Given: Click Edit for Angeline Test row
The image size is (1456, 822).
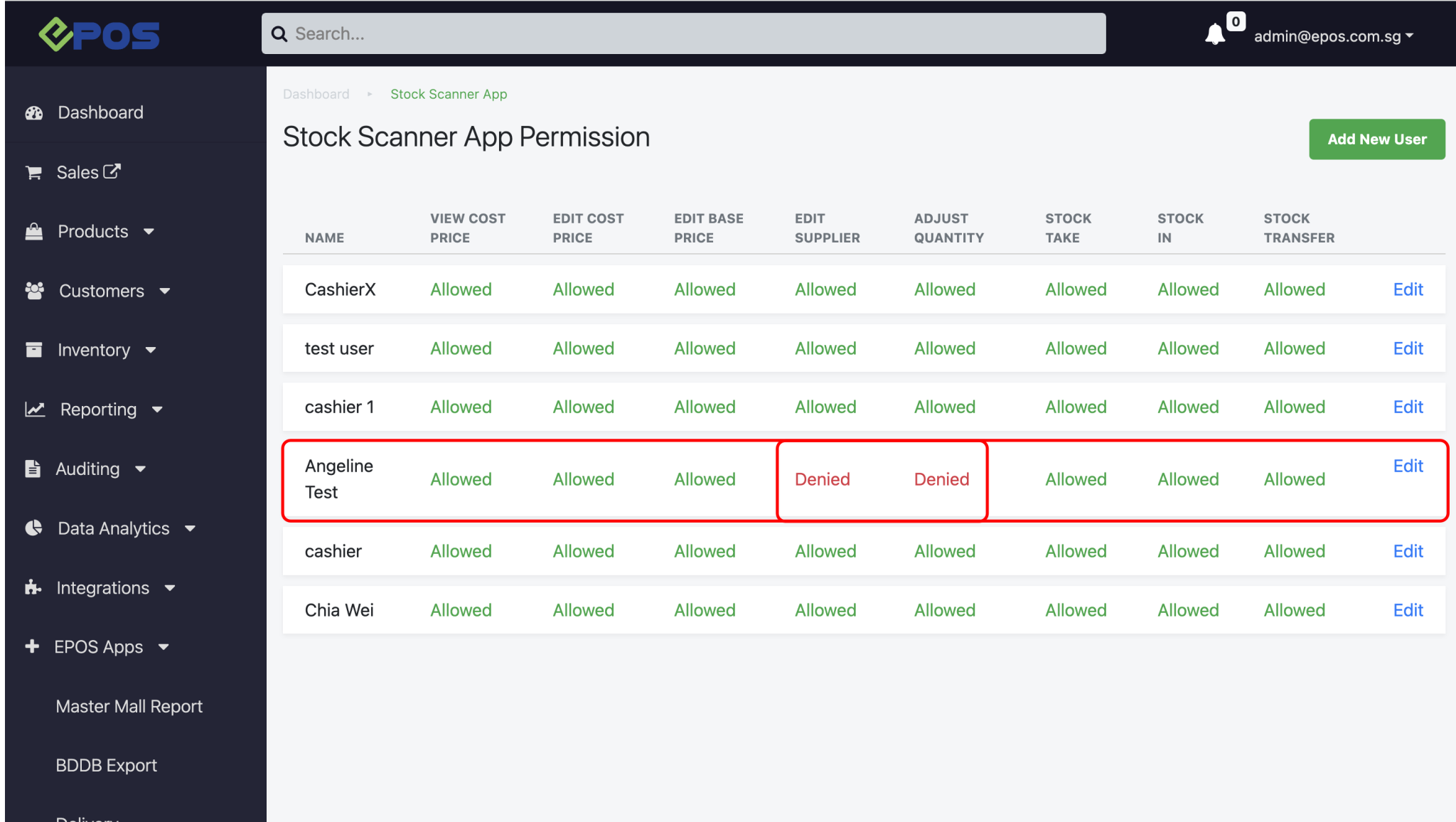Looking at the screenshot, I should click(1408, 466).
